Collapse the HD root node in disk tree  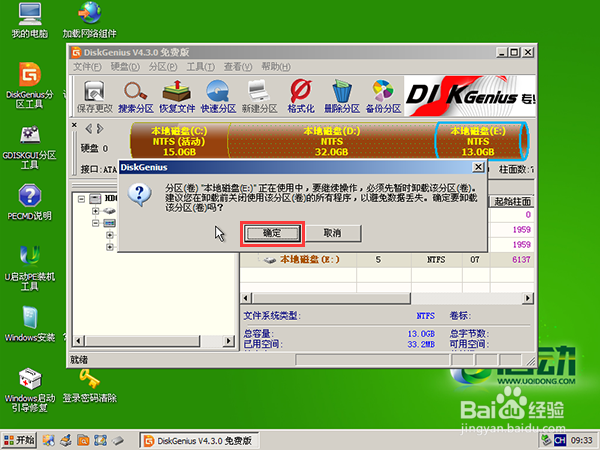click(81, 199)
